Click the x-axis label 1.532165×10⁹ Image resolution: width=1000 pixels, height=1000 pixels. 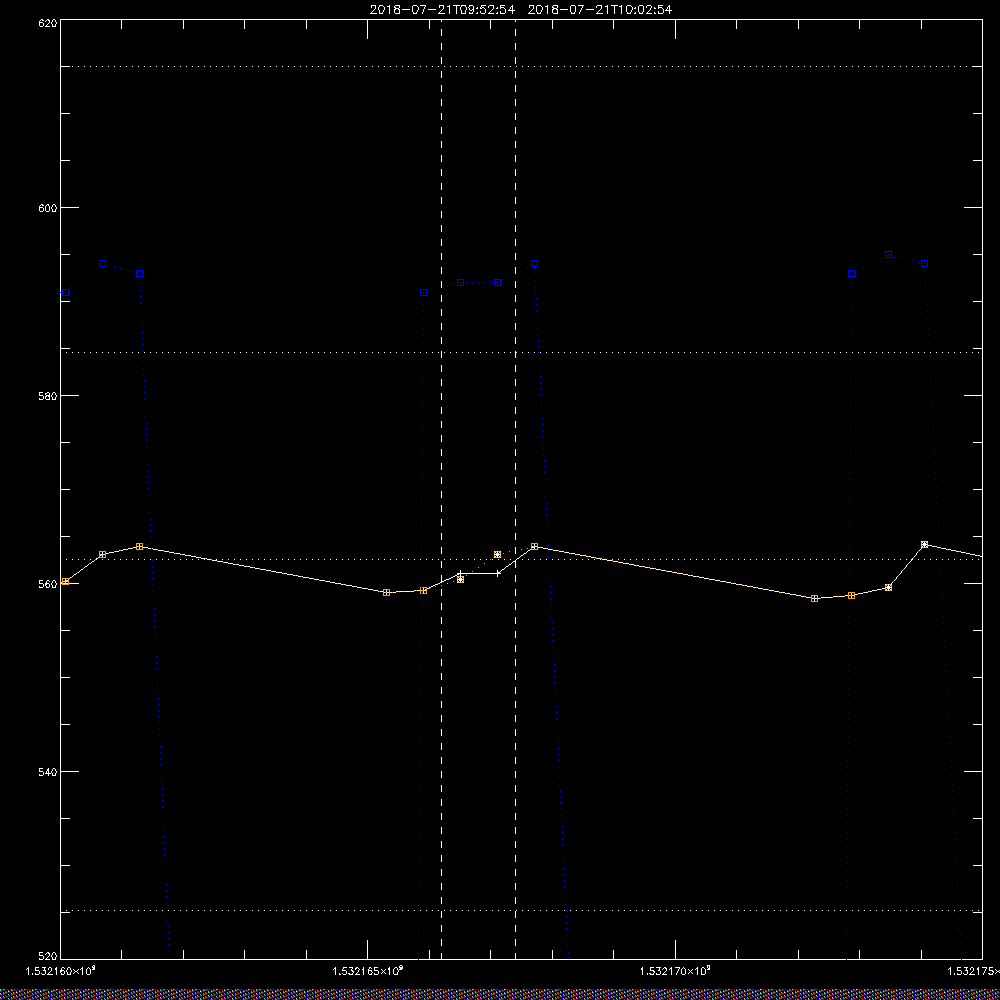368,971
